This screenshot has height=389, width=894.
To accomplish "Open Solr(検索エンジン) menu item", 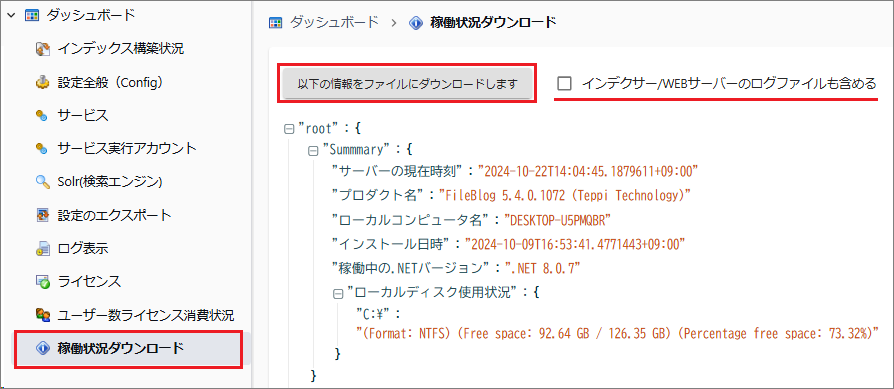I will (110, 182).
